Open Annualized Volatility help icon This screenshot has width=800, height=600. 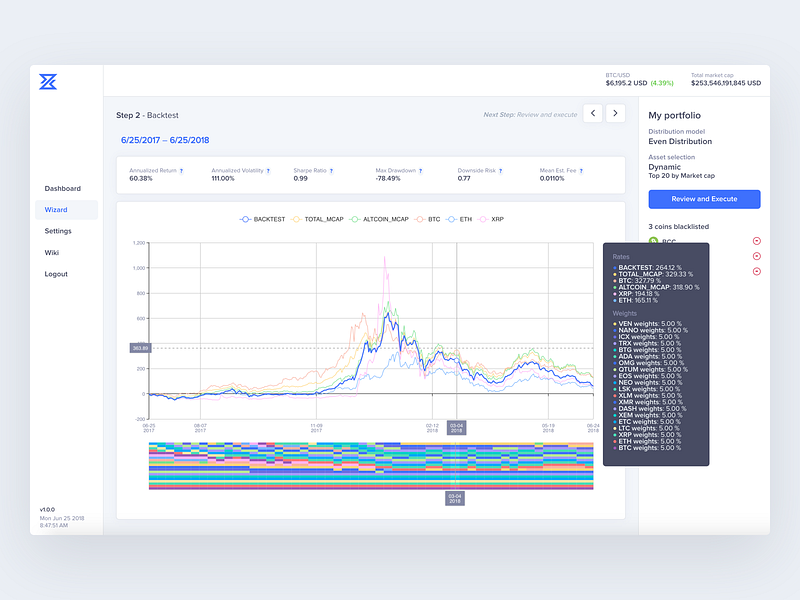point(268,171)
